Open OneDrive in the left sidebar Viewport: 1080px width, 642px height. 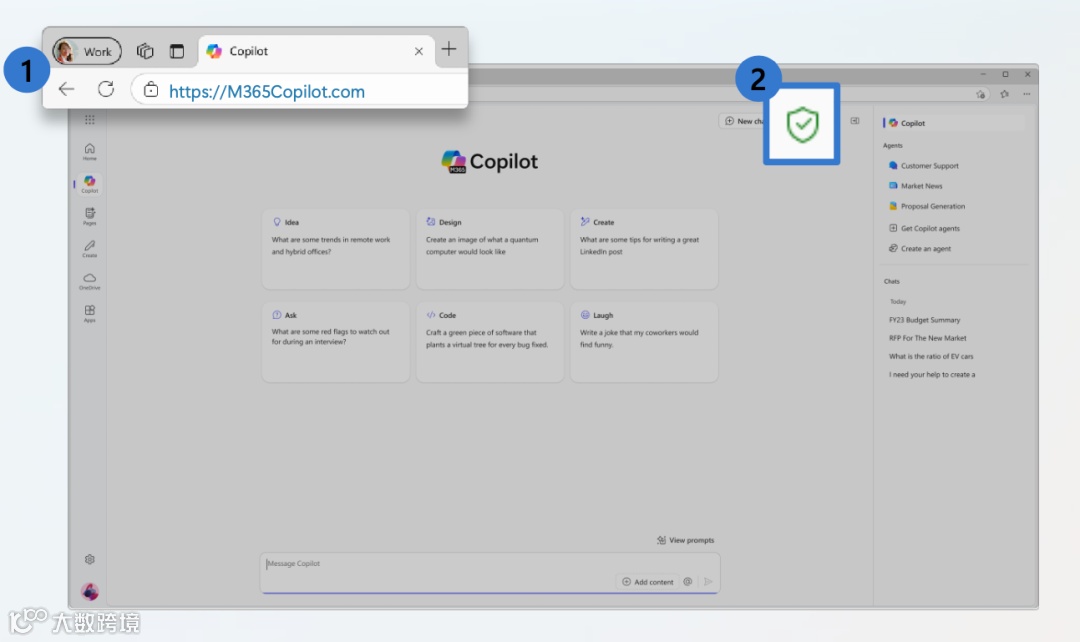[x=90, y=281]
